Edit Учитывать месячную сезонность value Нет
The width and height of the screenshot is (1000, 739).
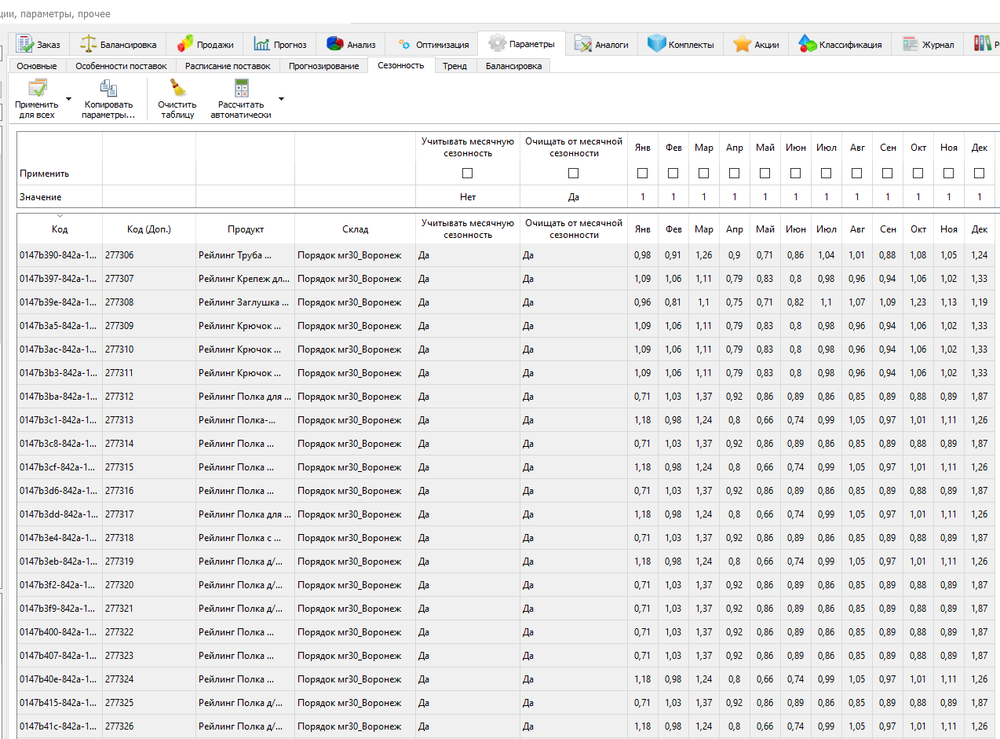[467, 197]
